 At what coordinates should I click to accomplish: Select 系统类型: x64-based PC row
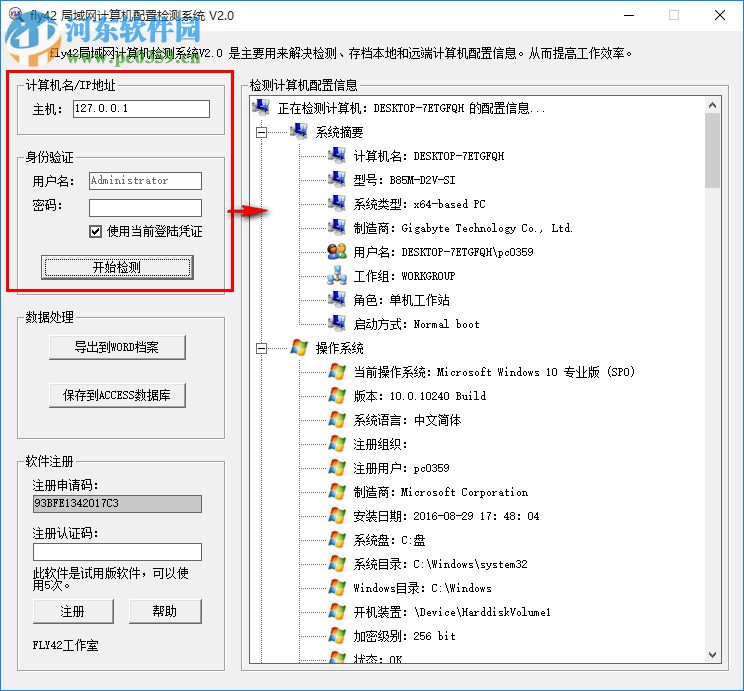(x=419, y=204)
